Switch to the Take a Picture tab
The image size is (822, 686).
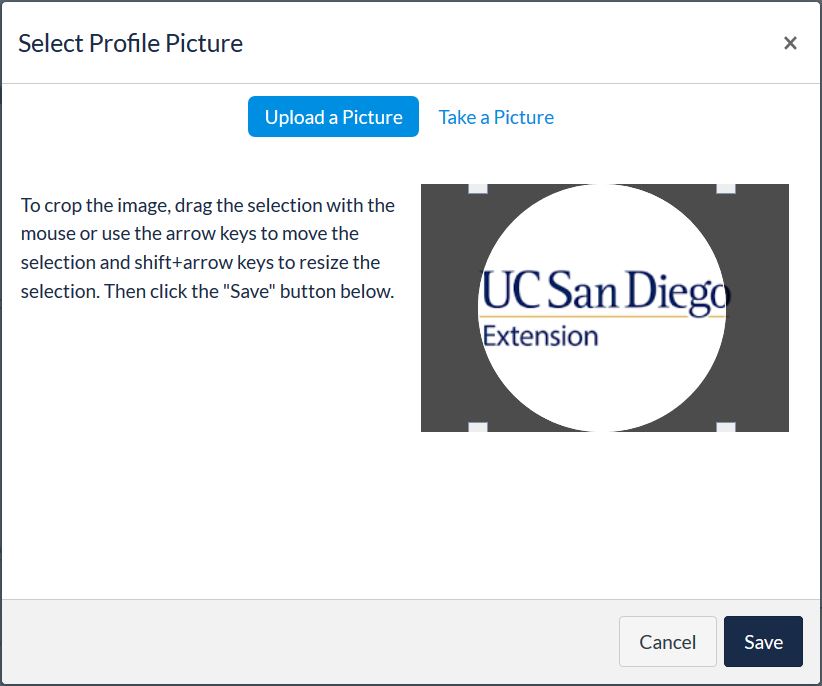pyautogui.click(x=495, y=117)
